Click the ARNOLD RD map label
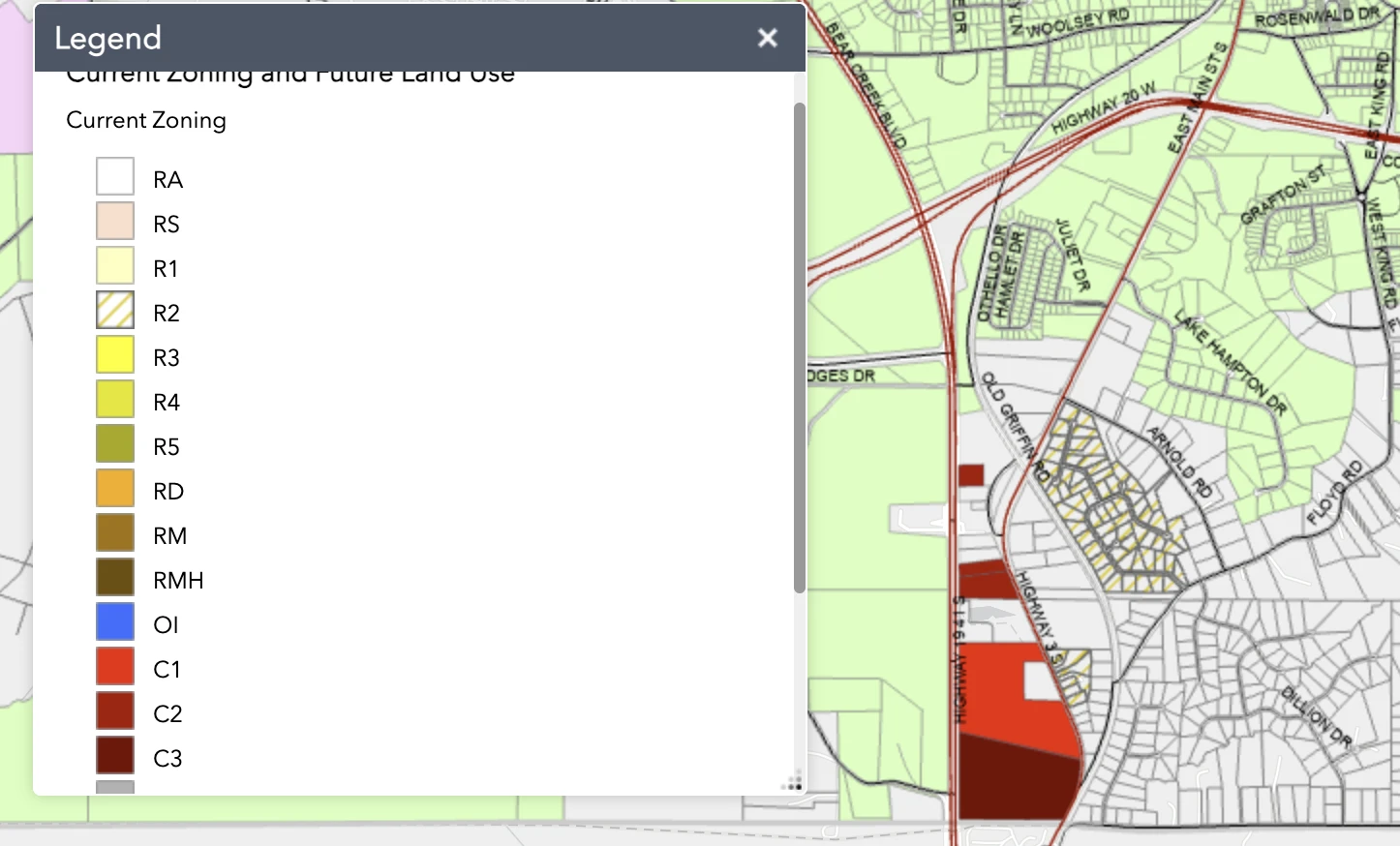Viewport: 1400px width, 846px height. pos(1179,462)
